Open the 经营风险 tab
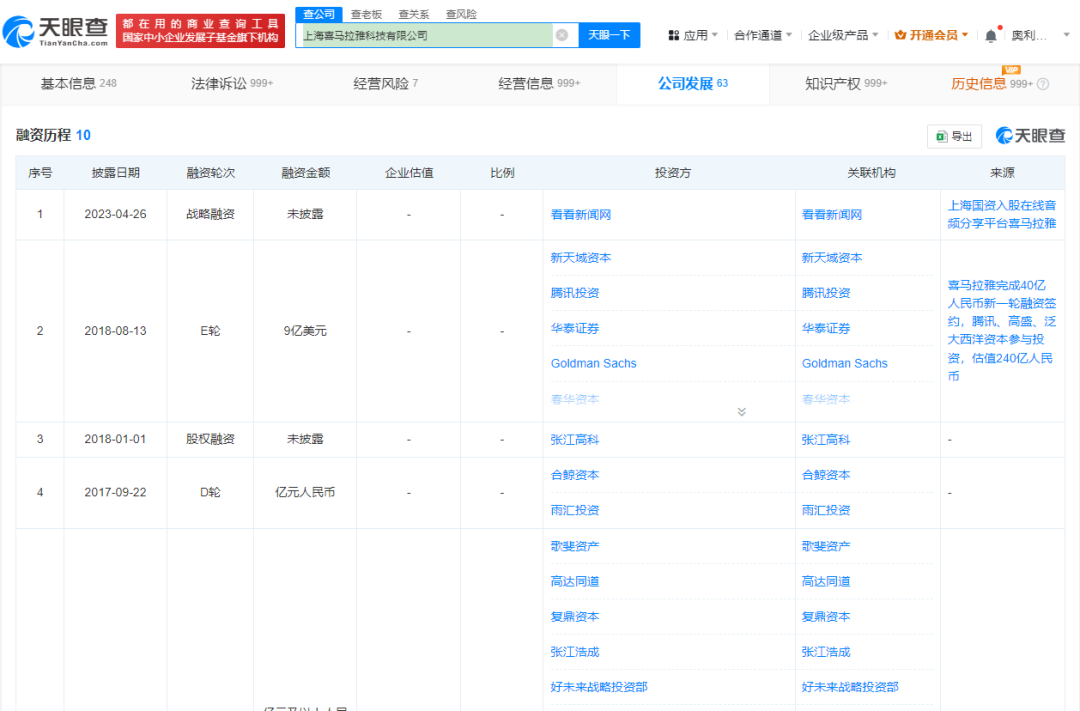The width and height of the screenshot is (1080, 711). 386,83
